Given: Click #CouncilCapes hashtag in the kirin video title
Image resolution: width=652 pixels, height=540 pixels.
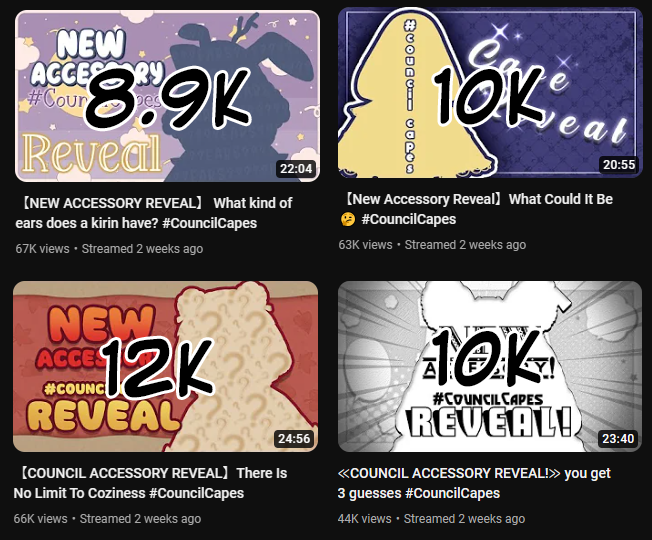Looking at the screenshot, I should click(210, 223).
